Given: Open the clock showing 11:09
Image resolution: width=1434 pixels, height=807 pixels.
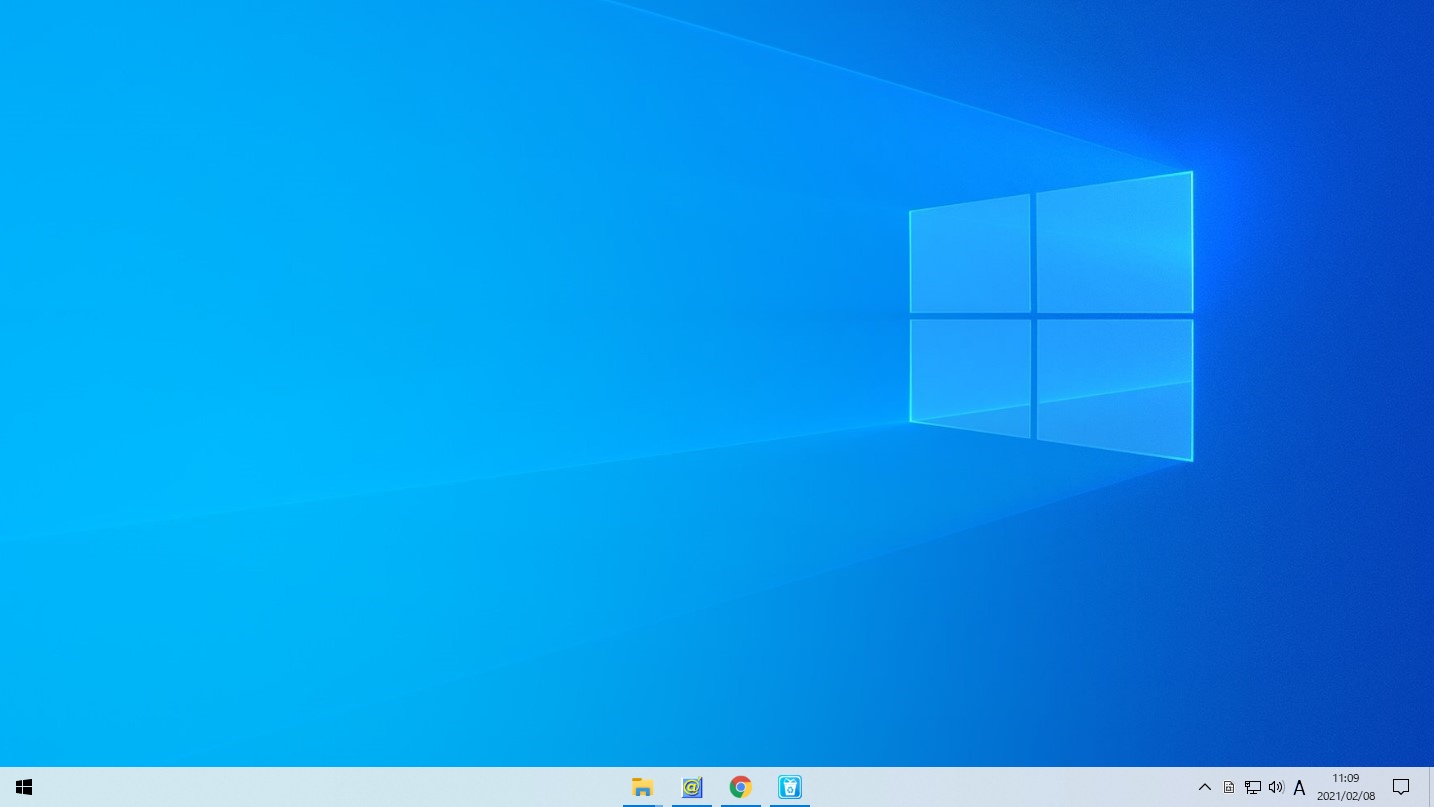Looking at the screenshot, I should pyautogui.click(x=1345, y=787).
